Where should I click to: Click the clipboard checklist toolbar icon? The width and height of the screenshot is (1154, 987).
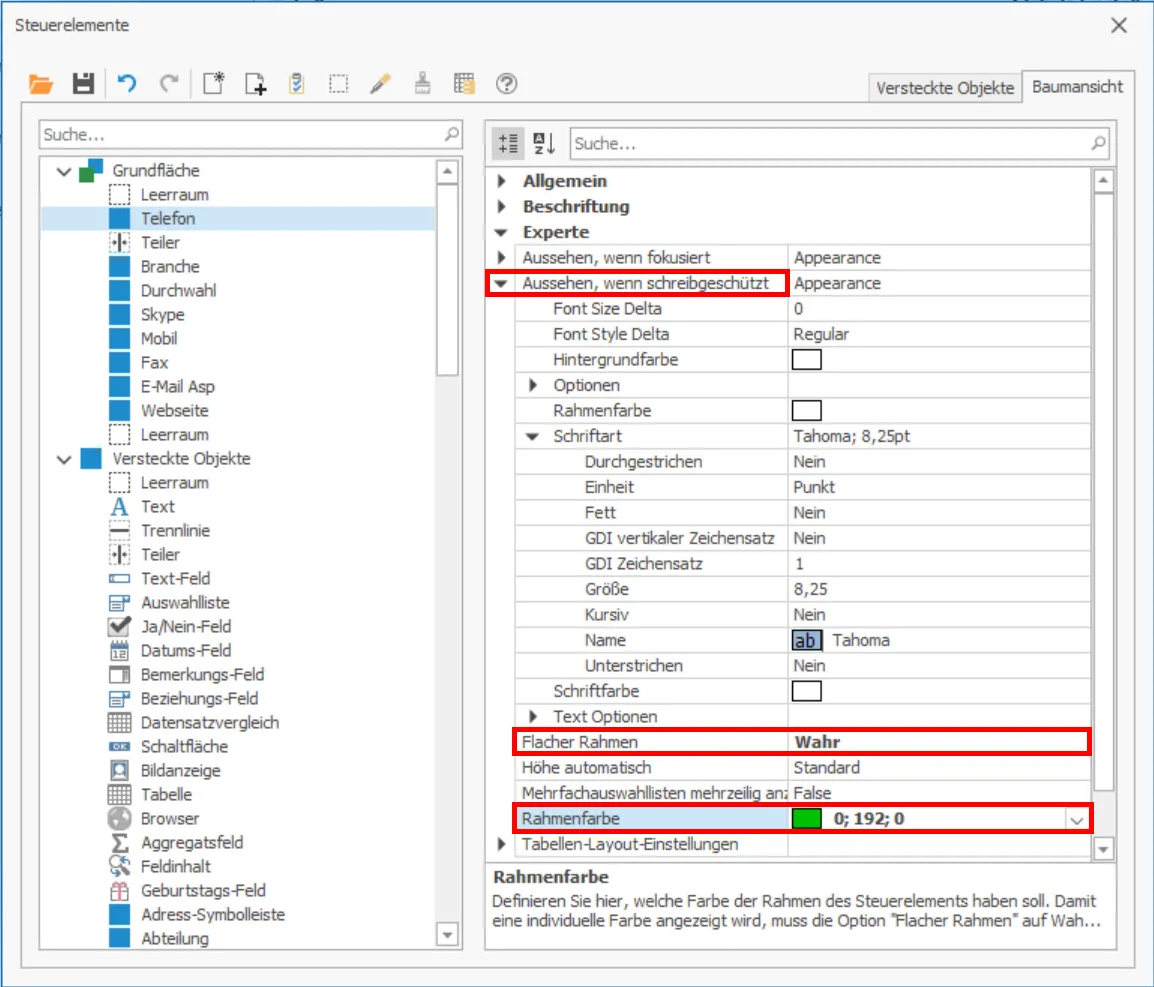click(x=297, y=84)
